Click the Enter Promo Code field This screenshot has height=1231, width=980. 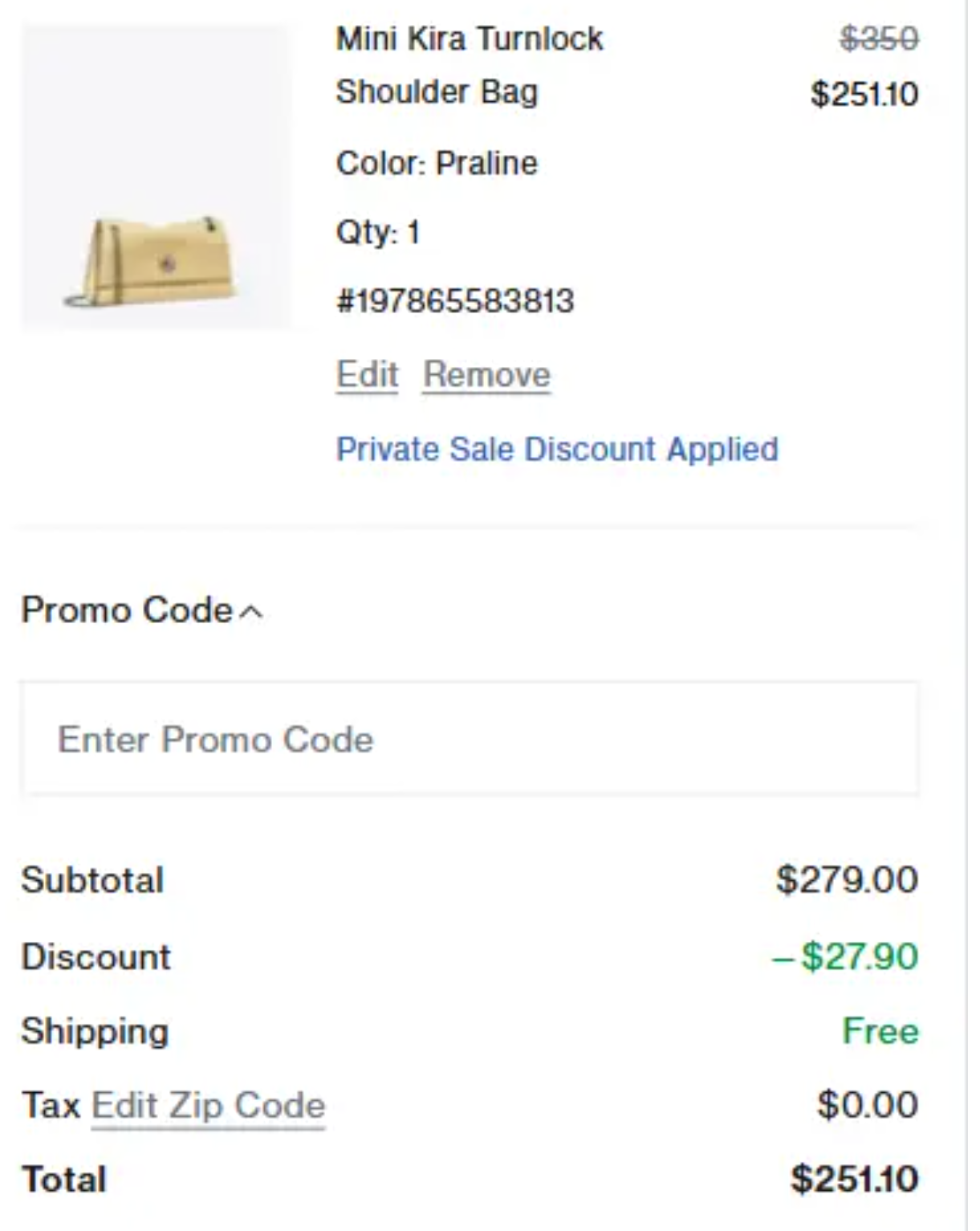click(470, 739)
